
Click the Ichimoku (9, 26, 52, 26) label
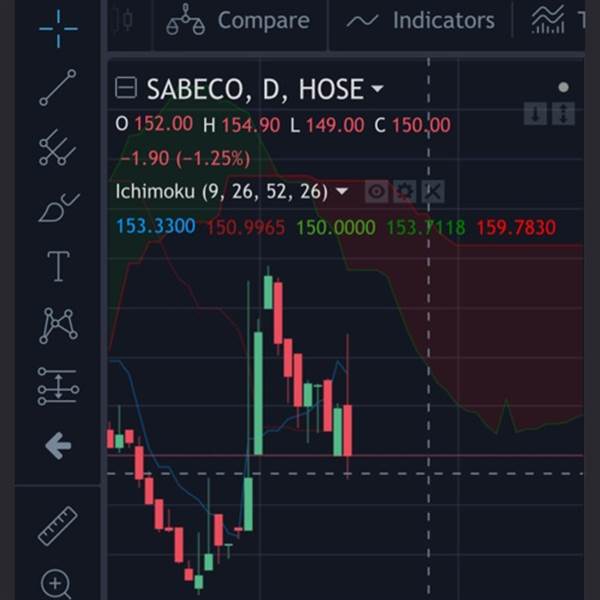[x=222, y=191]
